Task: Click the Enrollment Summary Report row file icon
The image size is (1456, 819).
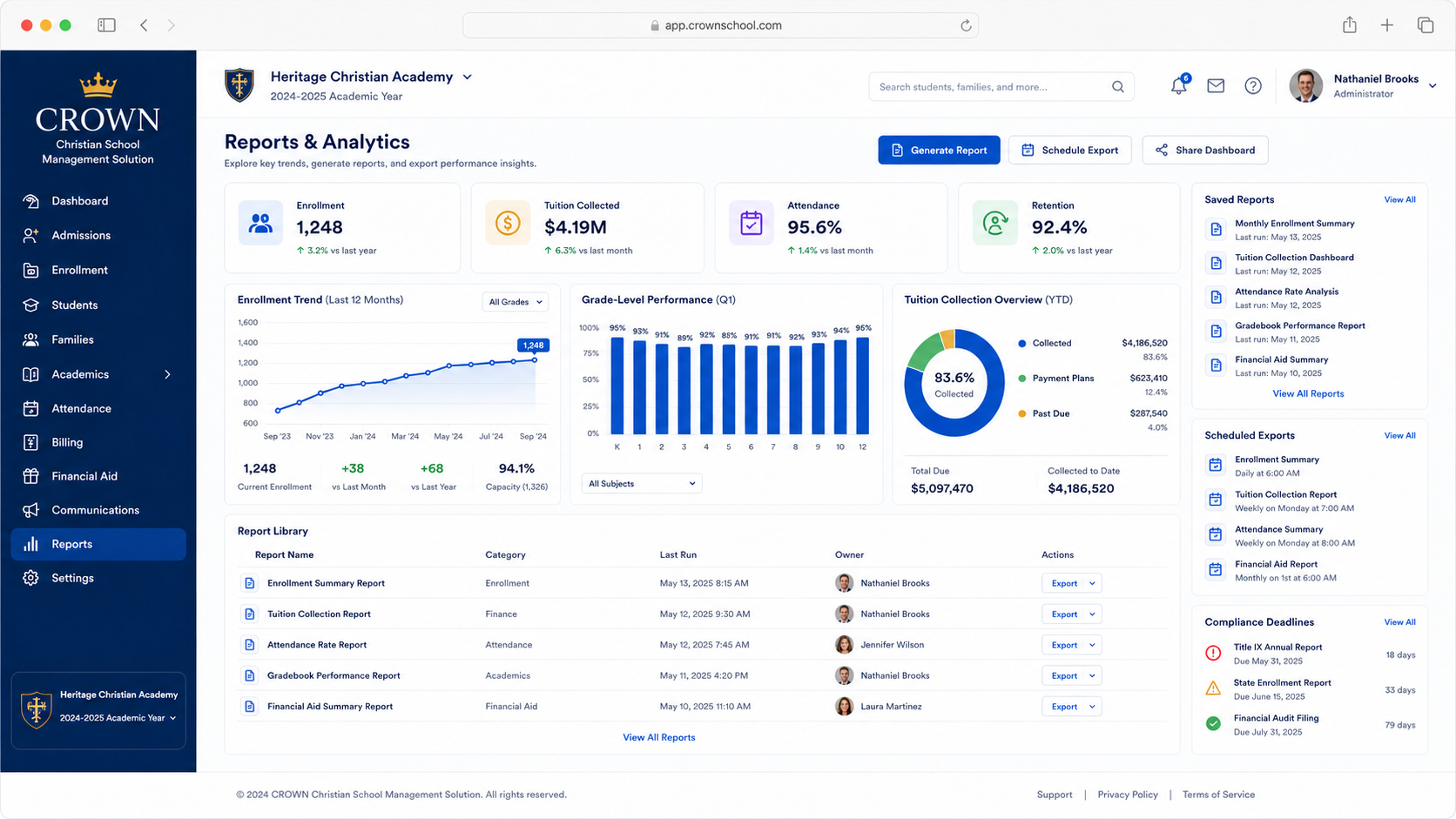Action: point(250,583)
